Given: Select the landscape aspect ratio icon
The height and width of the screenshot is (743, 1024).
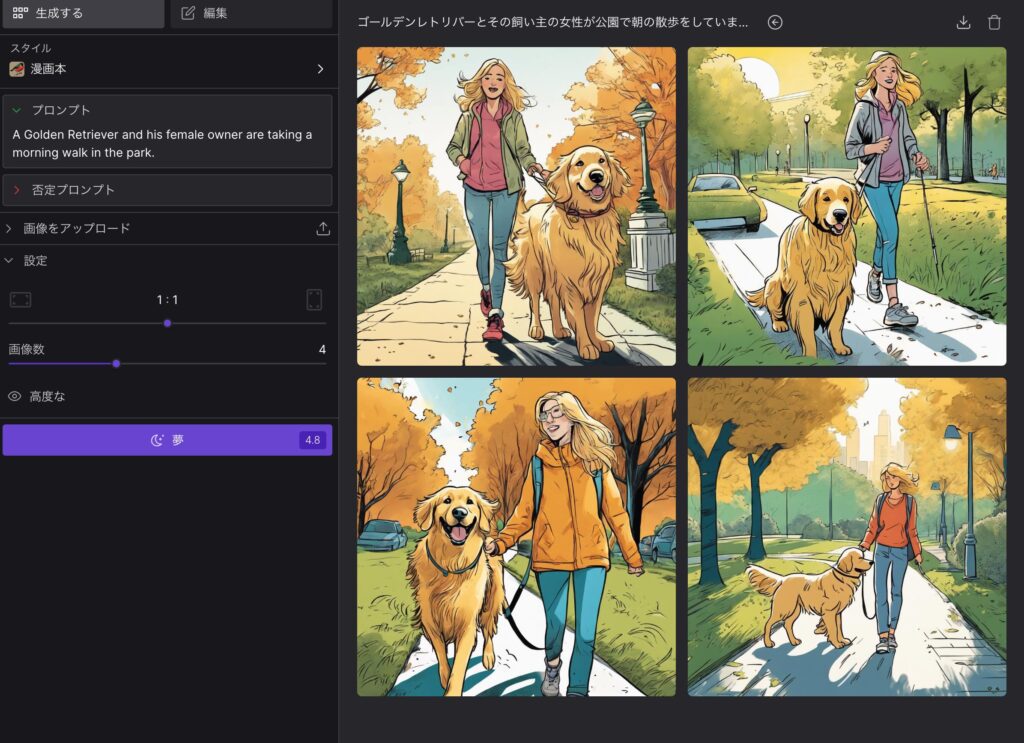Looking at the screenshot, I should [20, 299].
